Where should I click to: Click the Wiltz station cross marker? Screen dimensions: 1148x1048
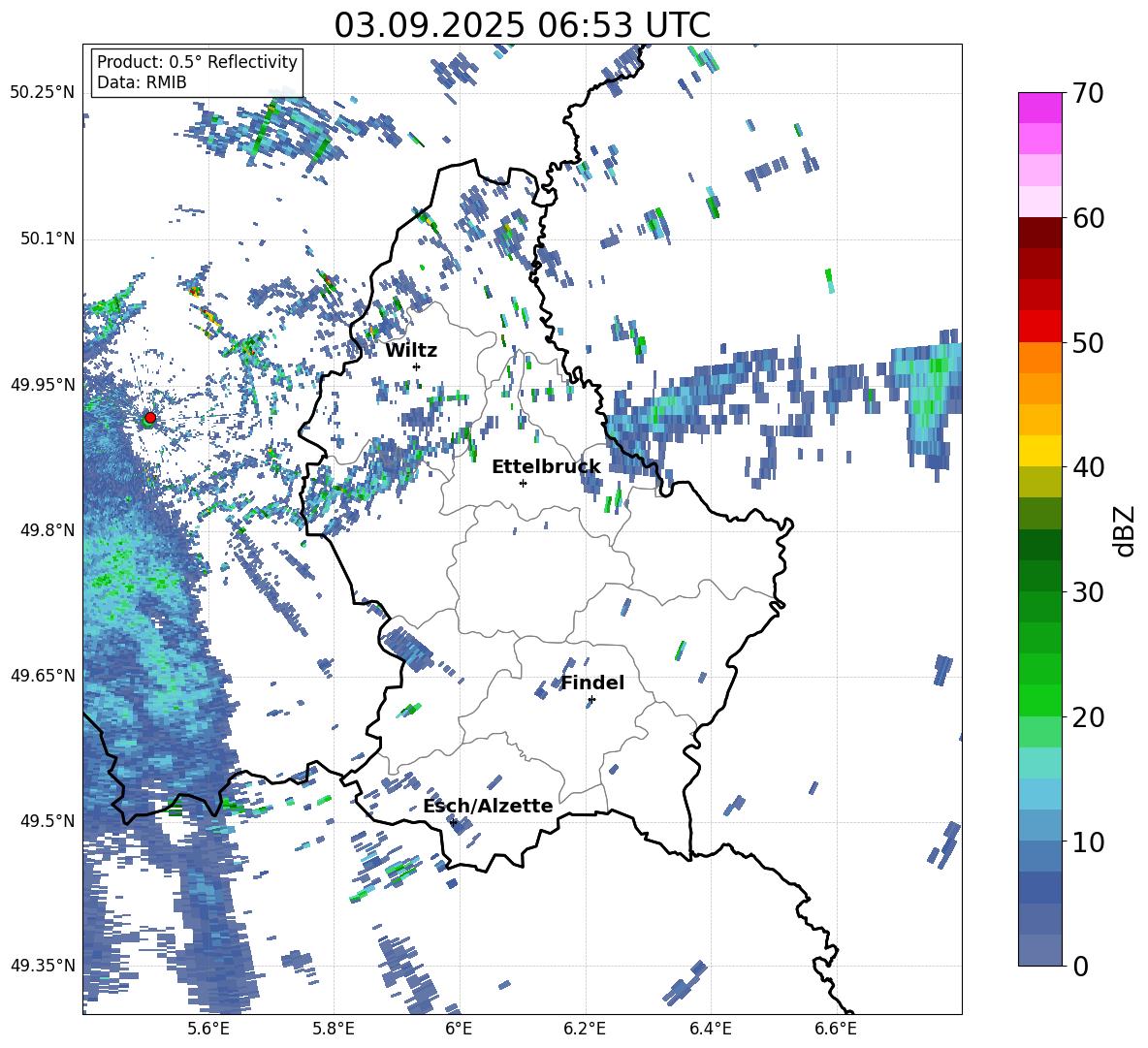click(x=417, y=366)
